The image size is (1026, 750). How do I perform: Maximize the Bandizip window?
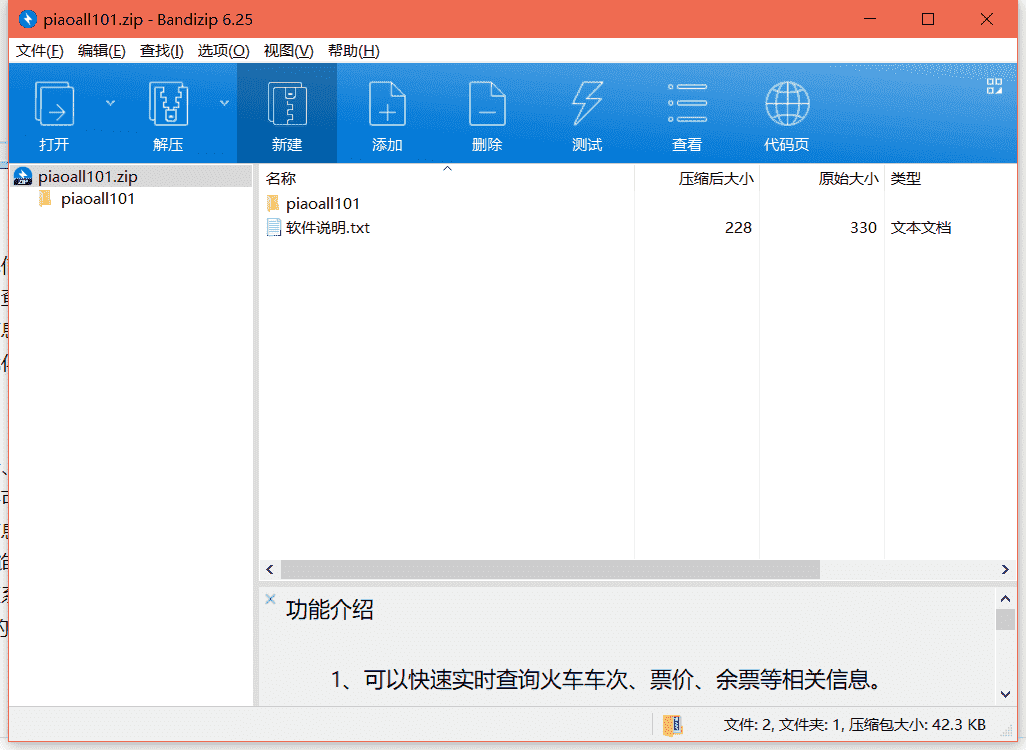(928, 19)
